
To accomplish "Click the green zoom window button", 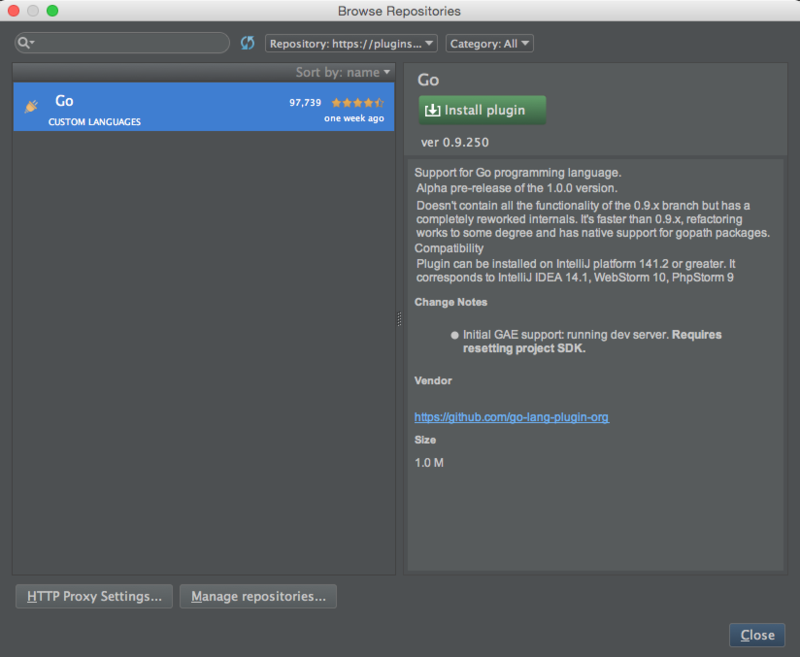I will click(53, 11).
